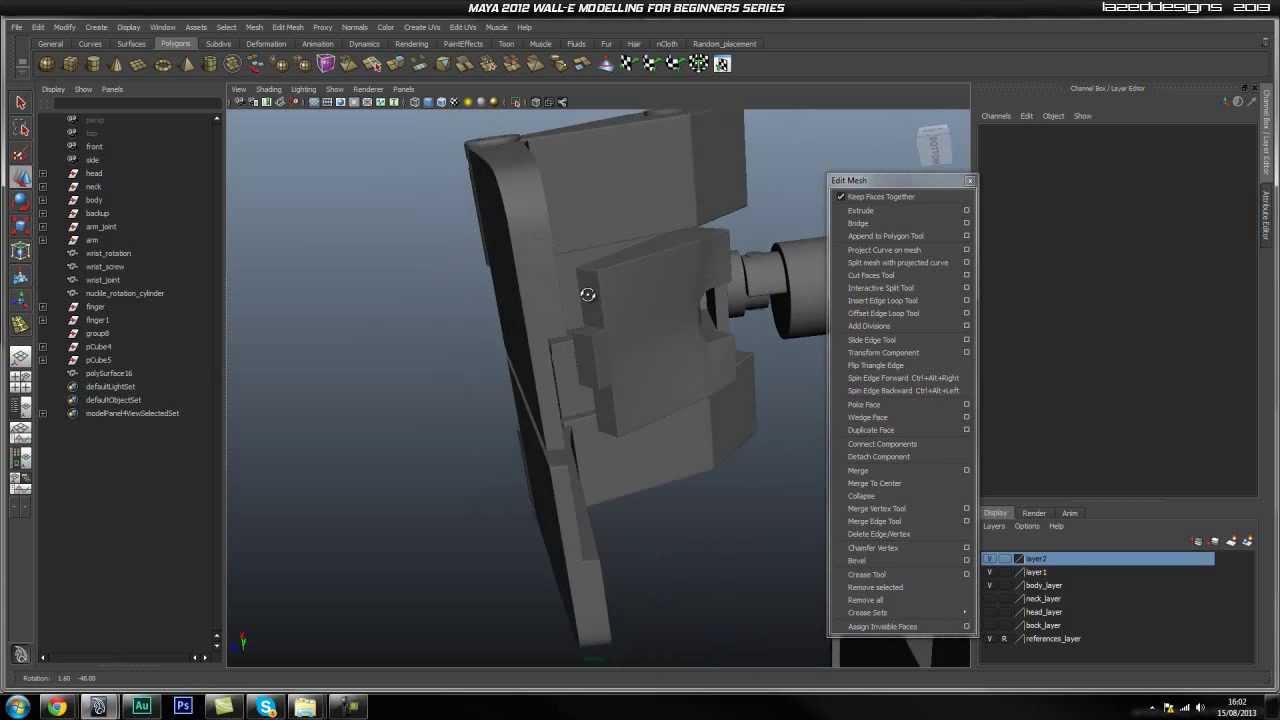Toggle visibility of references_layer
The image size is (1280, 720).
click(990, 639)
